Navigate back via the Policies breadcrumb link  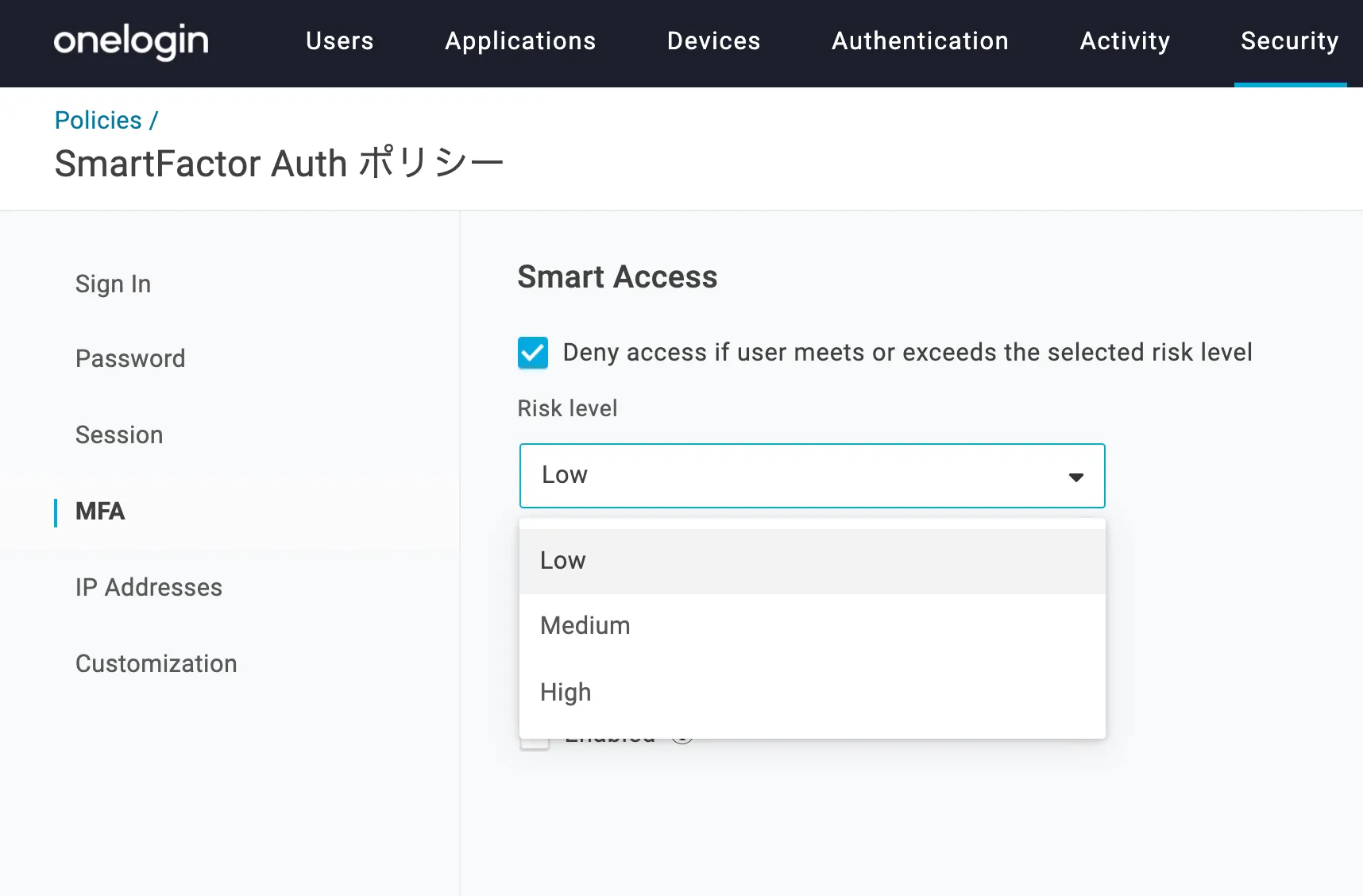coord(98,120)
